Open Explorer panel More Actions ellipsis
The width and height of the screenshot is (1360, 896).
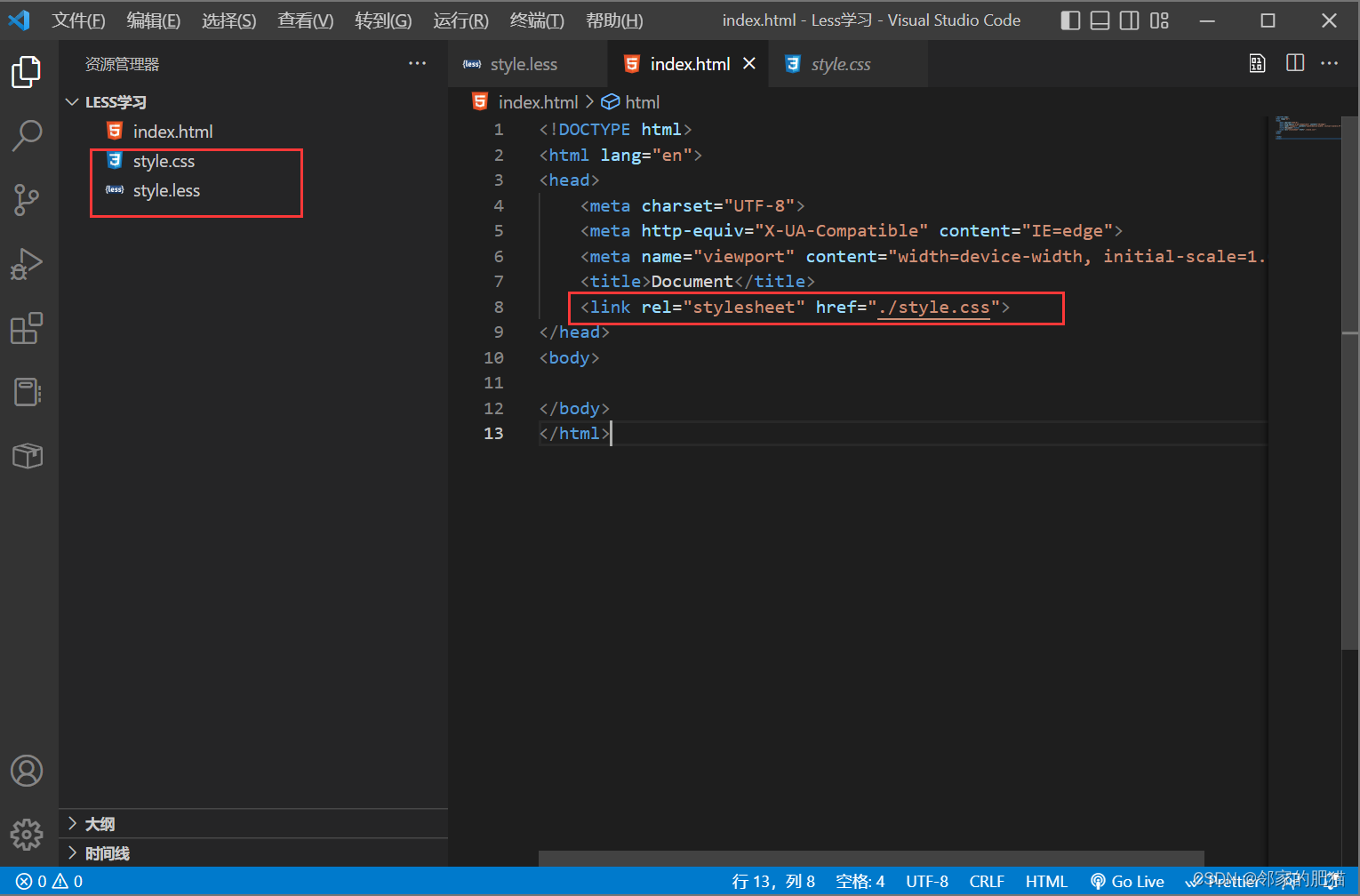coord(417,63)
